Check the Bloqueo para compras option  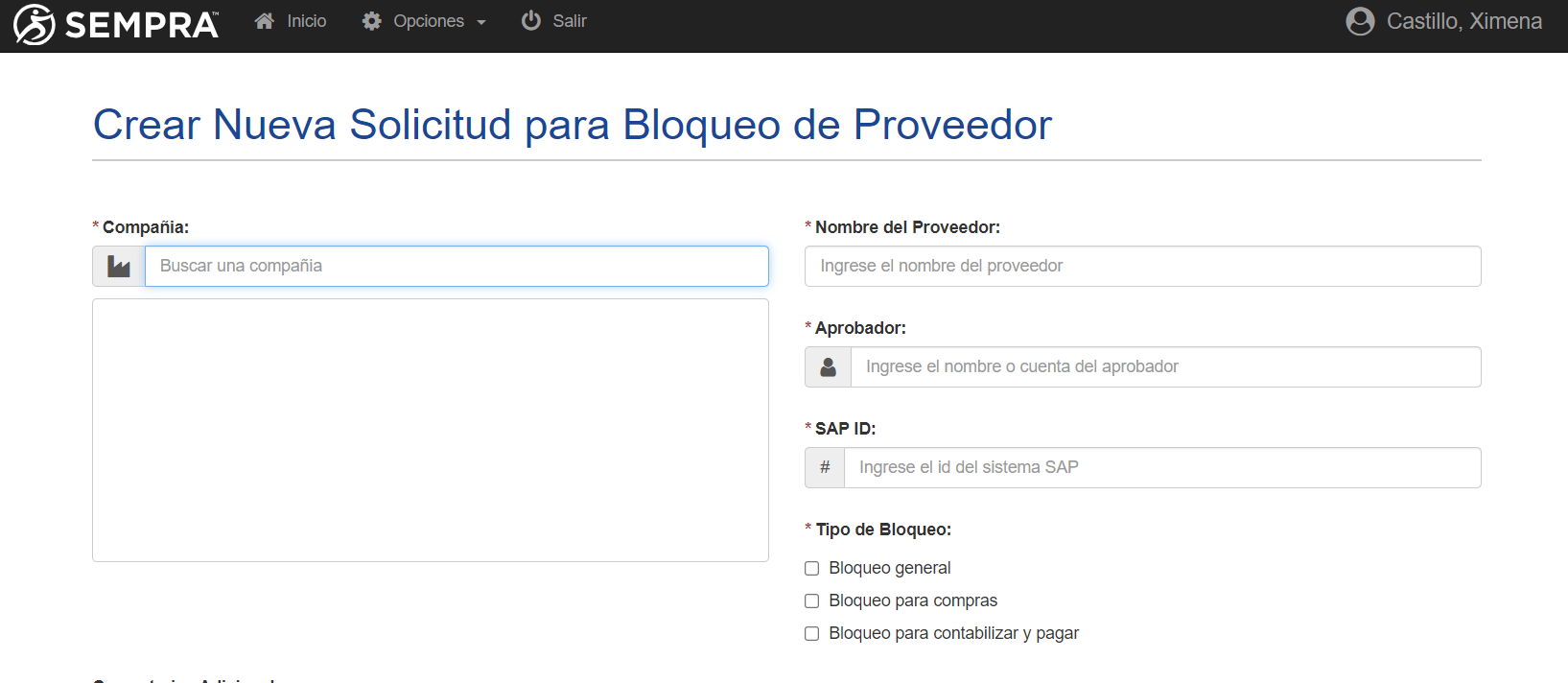click(812, 601)
